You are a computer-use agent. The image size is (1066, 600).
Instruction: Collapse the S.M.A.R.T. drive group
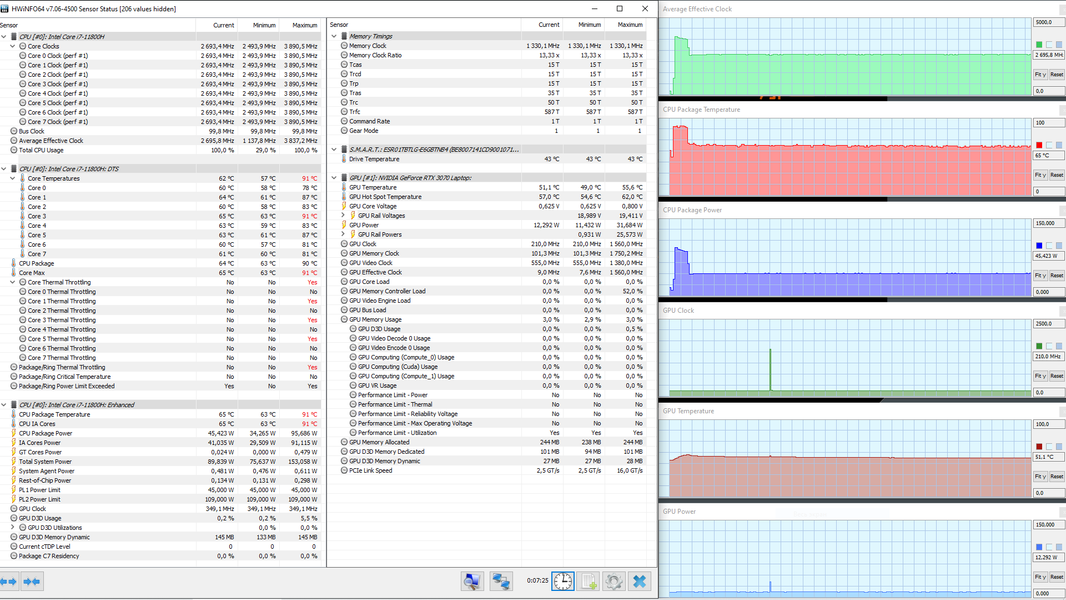(x=334, y=149)
